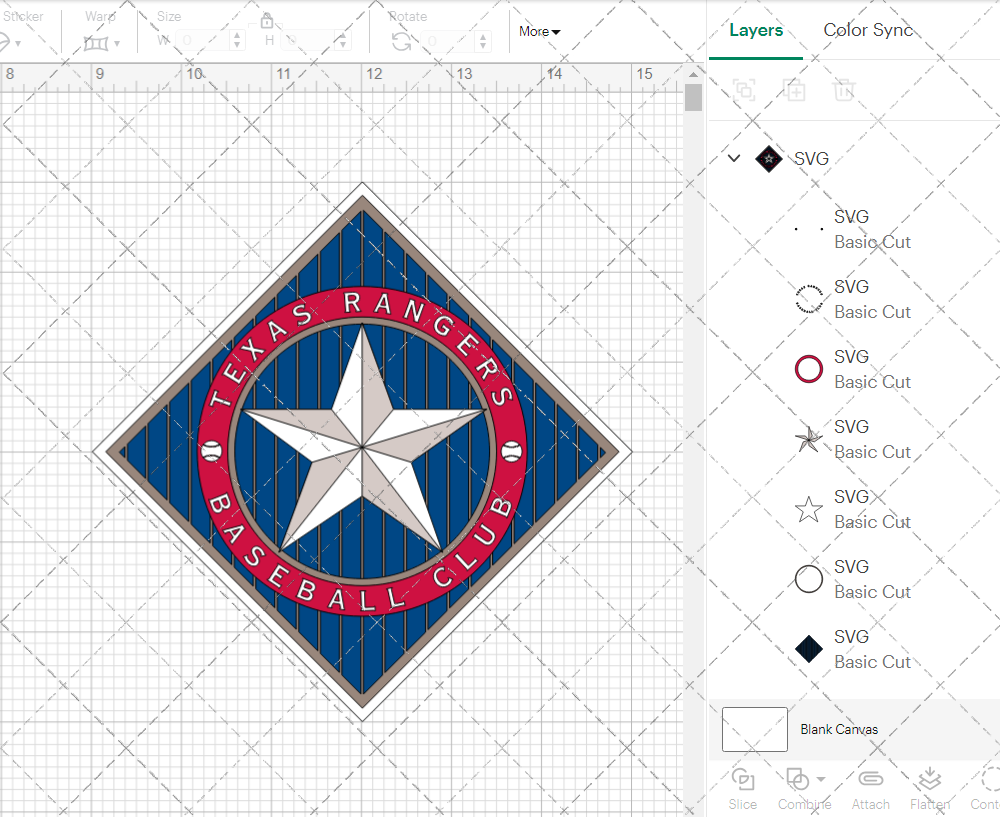This screenshot has height=817, width=1000.
Task: Toggle the size lock aspect ratio icon
Action: click(x=267, y=21)
